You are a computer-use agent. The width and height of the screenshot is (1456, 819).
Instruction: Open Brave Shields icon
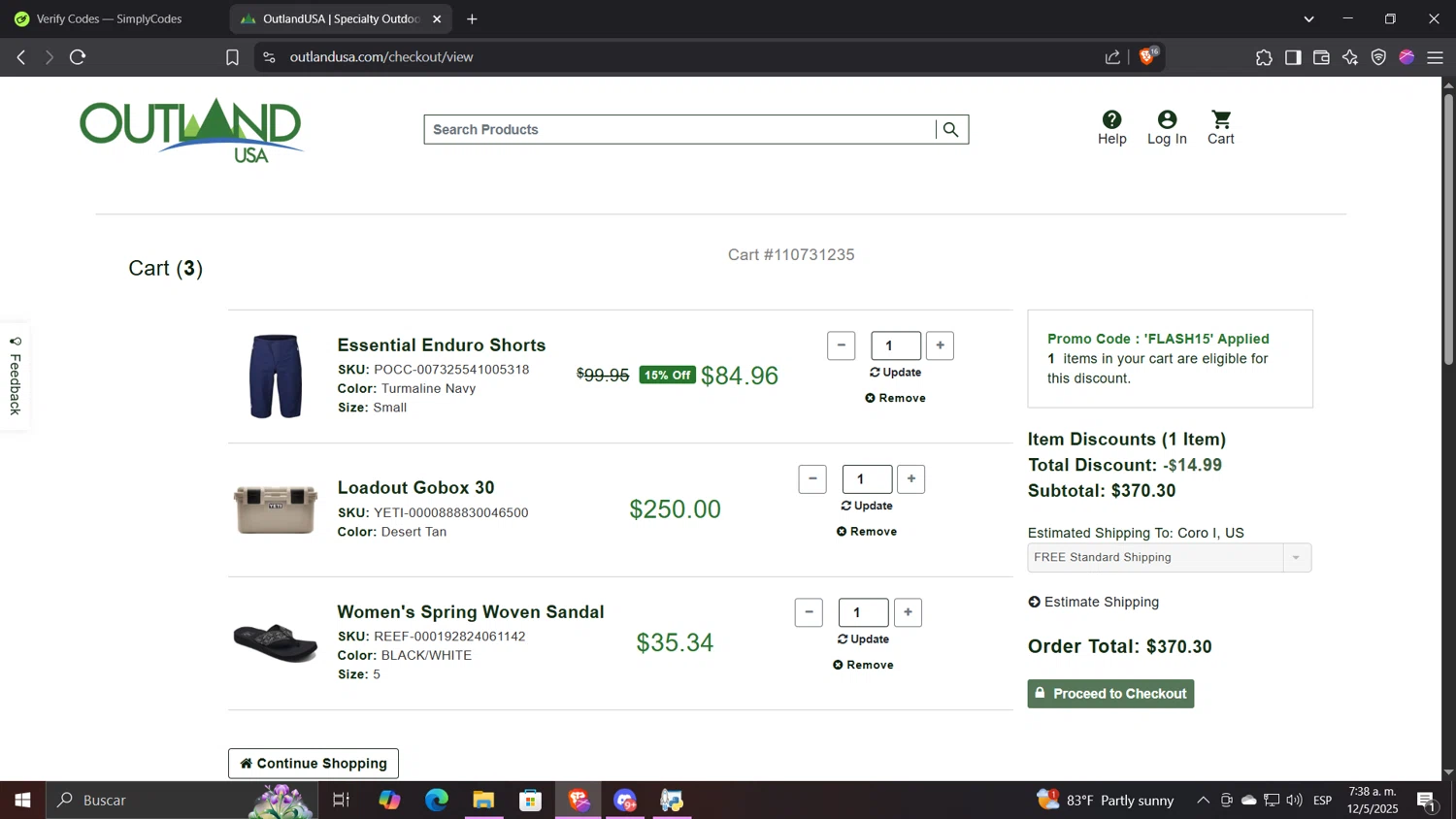(x=1147, y=57)
